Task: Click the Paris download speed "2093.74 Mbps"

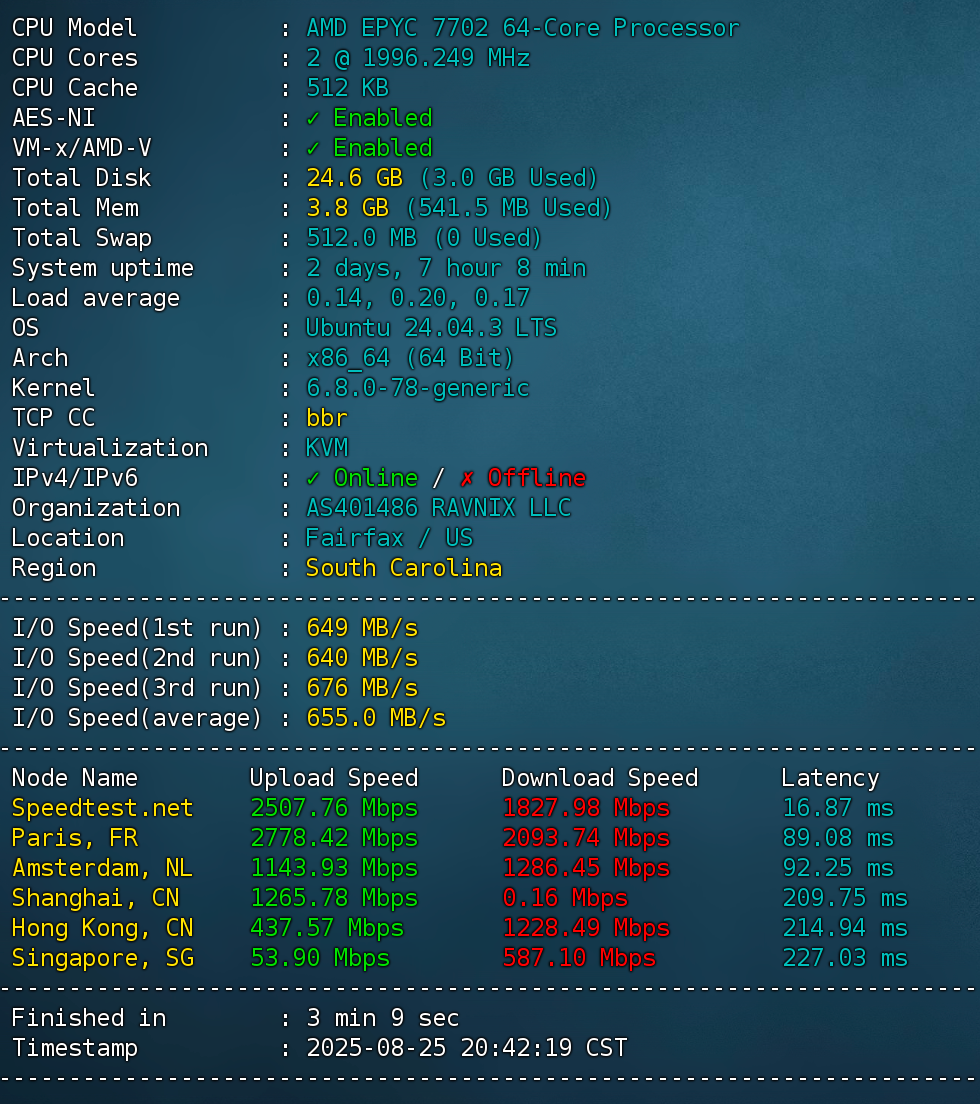Action: 586,839
